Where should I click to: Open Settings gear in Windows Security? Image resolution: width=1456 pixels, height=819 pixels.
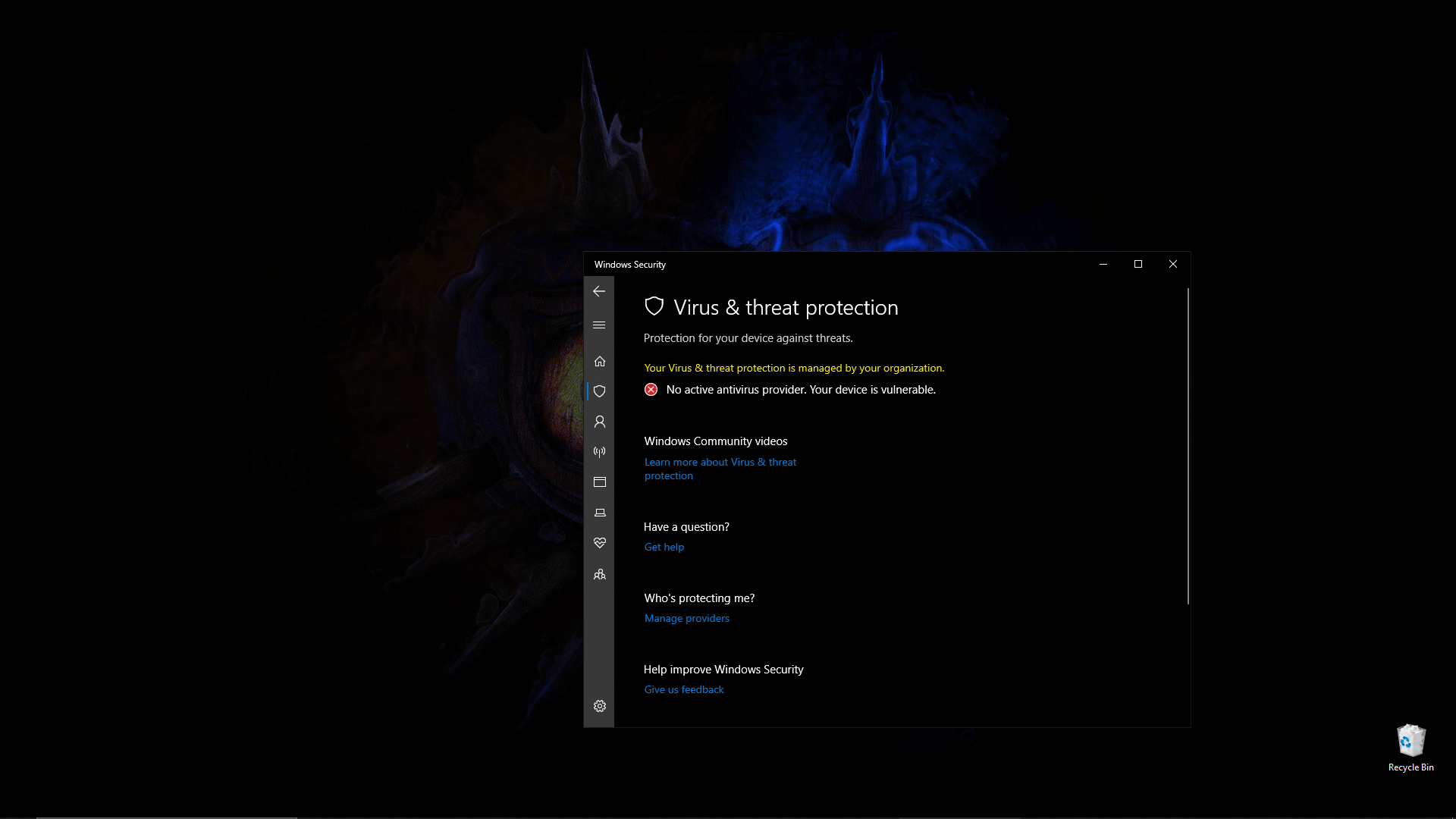point(599,706)
